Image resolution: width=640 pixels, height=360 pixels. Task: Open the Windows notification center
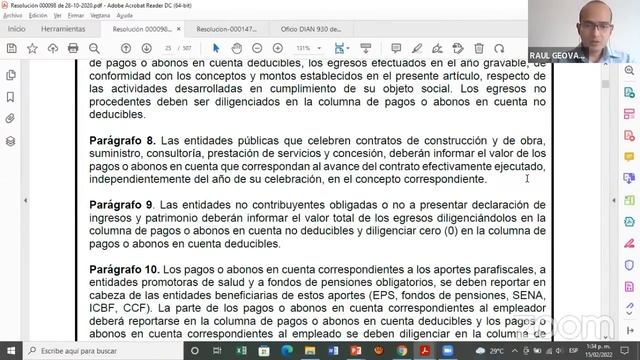[x=624, y=351]
